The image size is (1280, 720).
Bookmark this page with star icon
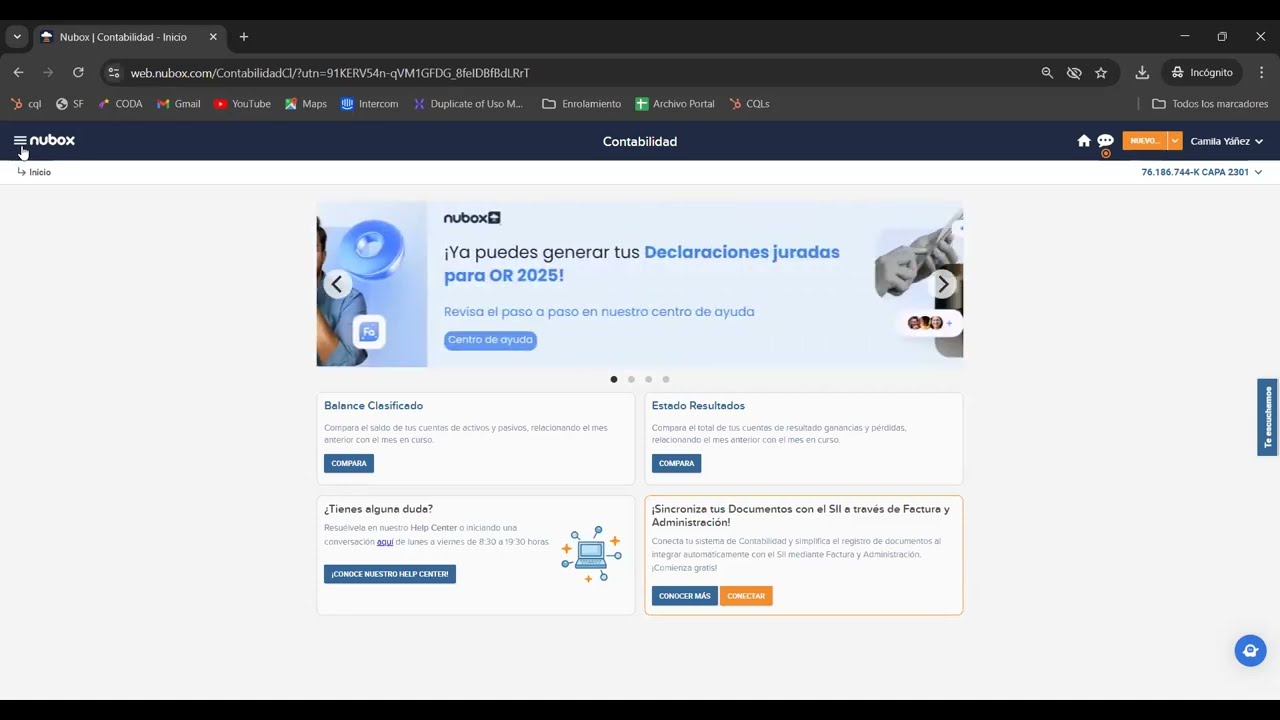1101,73
